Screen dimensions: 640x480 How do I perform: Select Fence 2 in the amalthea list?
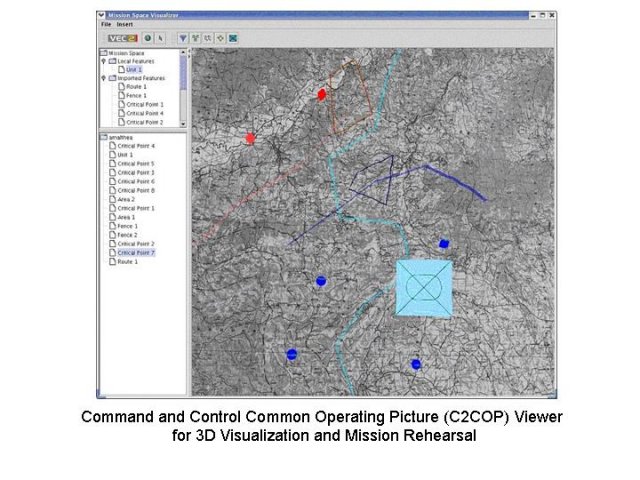(x=127, y=235)
